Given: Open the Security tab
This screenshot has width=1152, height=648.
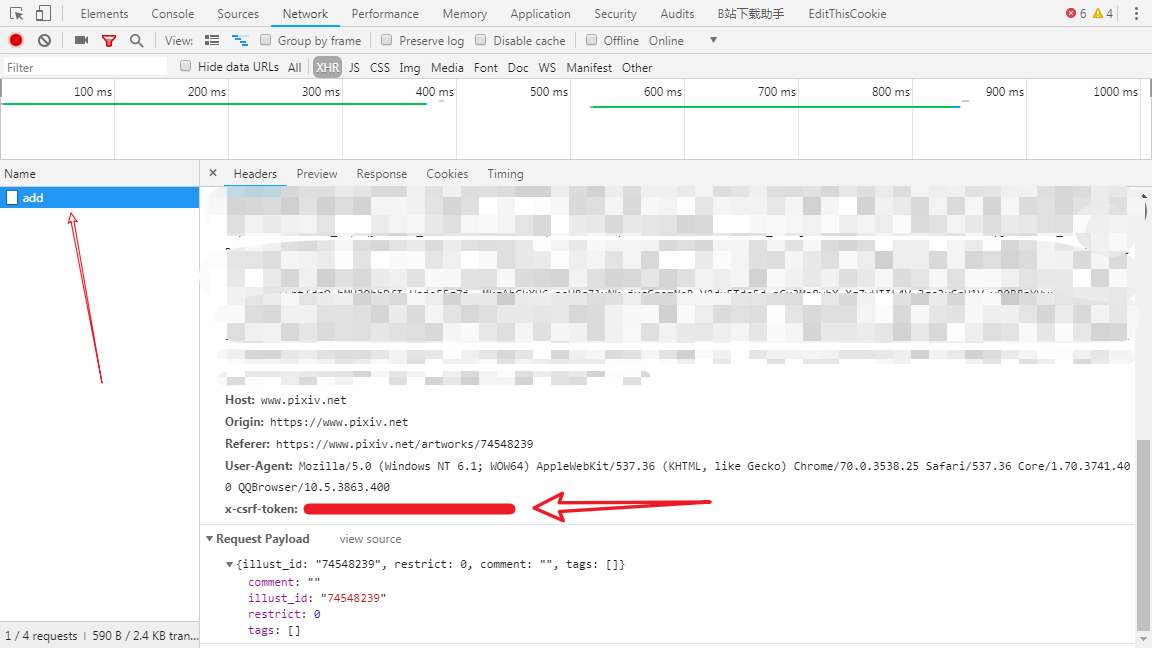Looking at the screenshot, I should (x=616, y=13).
